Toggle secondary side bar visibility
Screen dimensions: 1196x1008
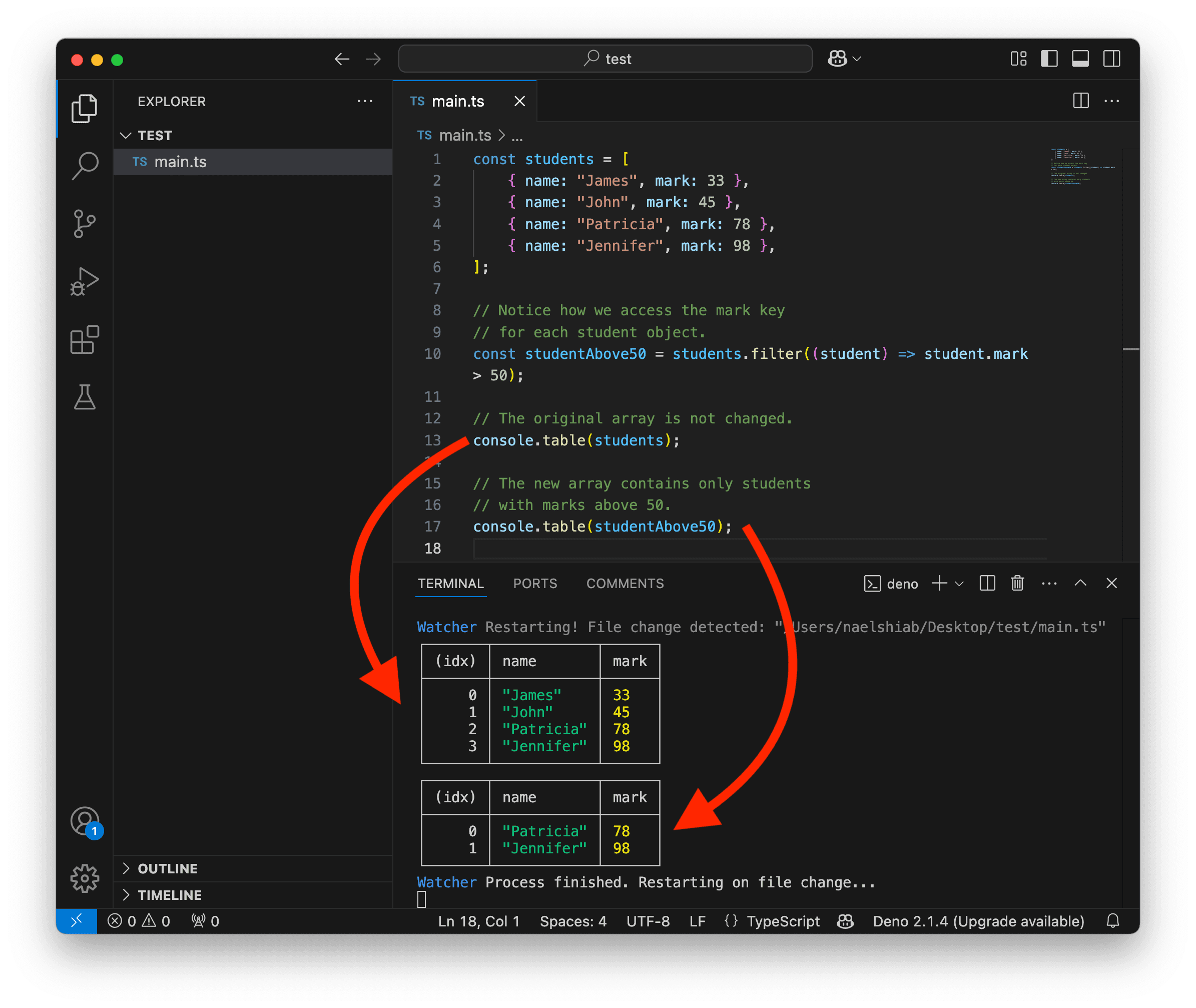(x=1111, y=58)
